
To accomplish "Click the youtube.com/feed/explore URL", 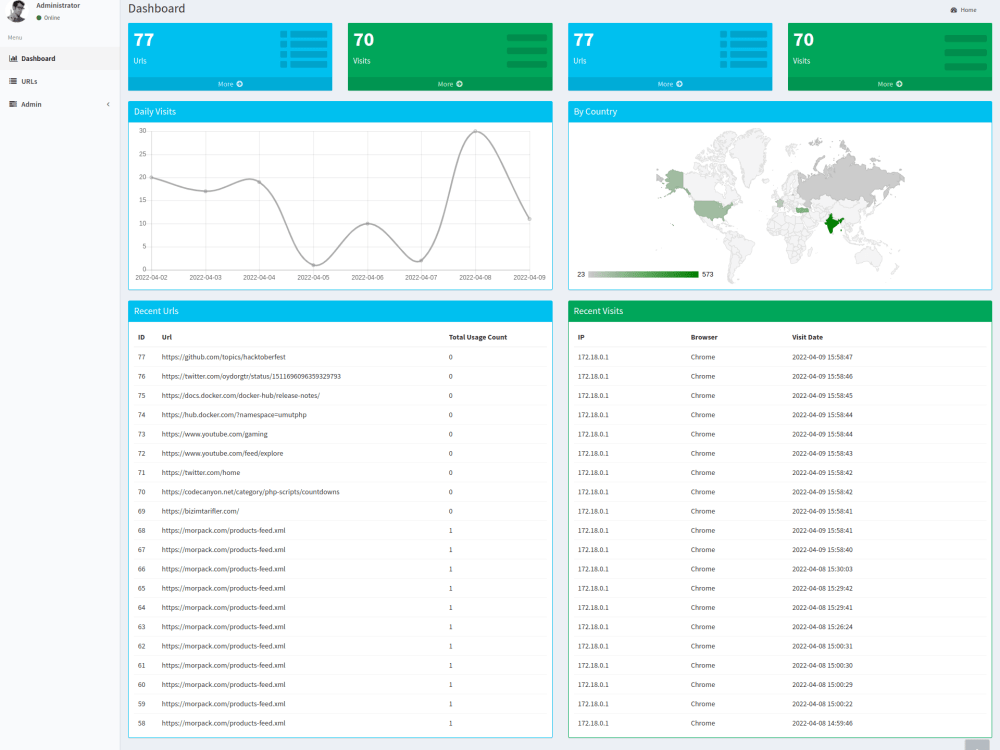I will (x=222, y=453).
